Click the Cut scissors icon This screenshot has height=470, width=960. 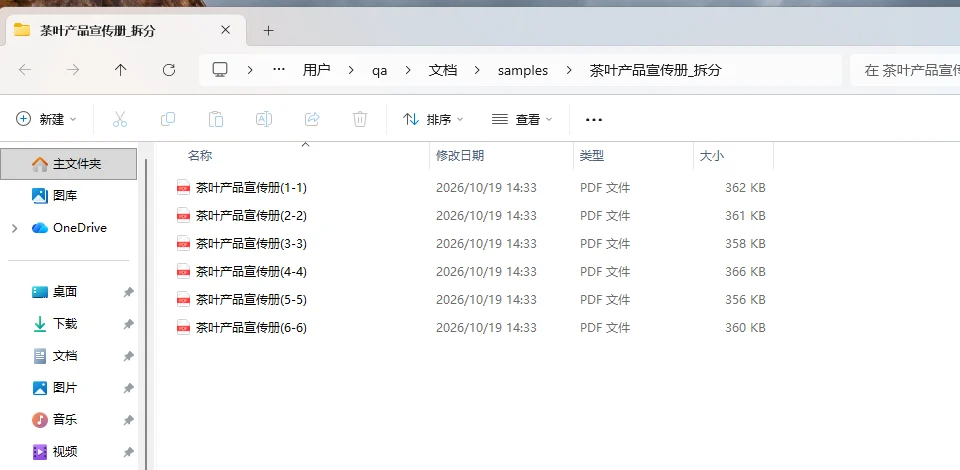(120, 119)
